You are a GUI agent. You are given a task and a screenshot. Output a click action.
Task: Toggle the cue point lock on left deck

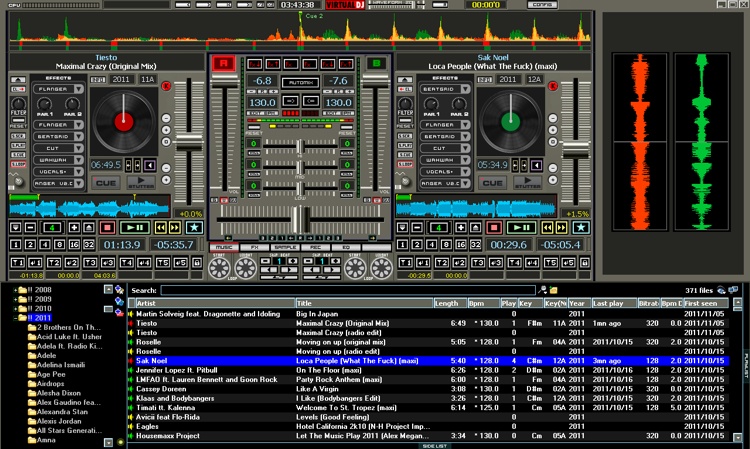tap(197, 263)
